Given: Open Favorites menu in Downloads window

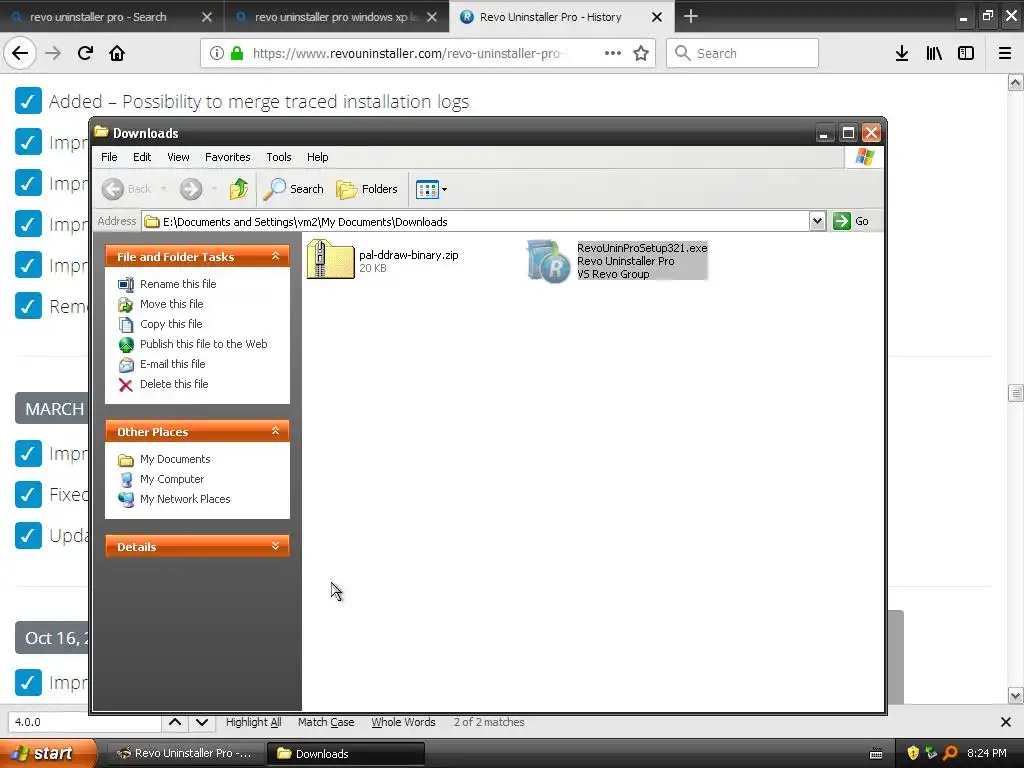Looking at the screenshot, I should pos(227,157).
